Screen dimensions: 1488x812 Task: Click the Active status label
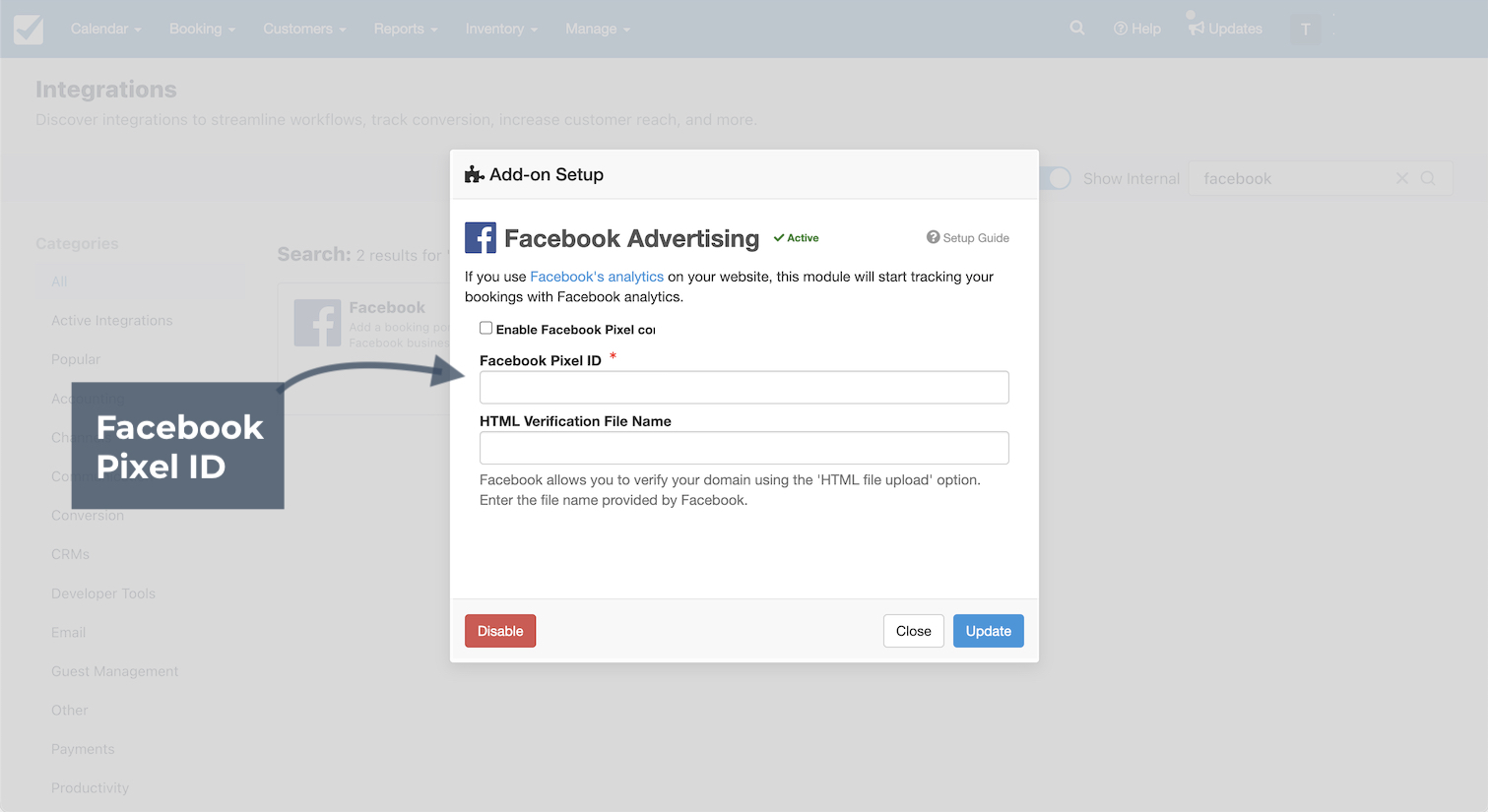tap(796, 238)
